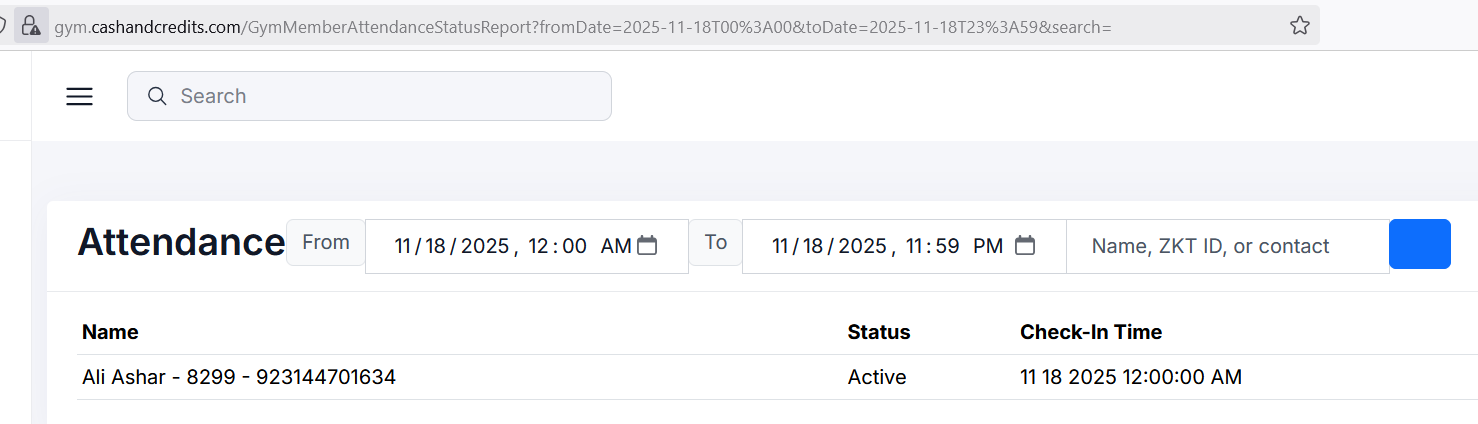This screenshot has width=1478, height=424.
Task: Click the Active status cell
Action: (x=877, y=377)
